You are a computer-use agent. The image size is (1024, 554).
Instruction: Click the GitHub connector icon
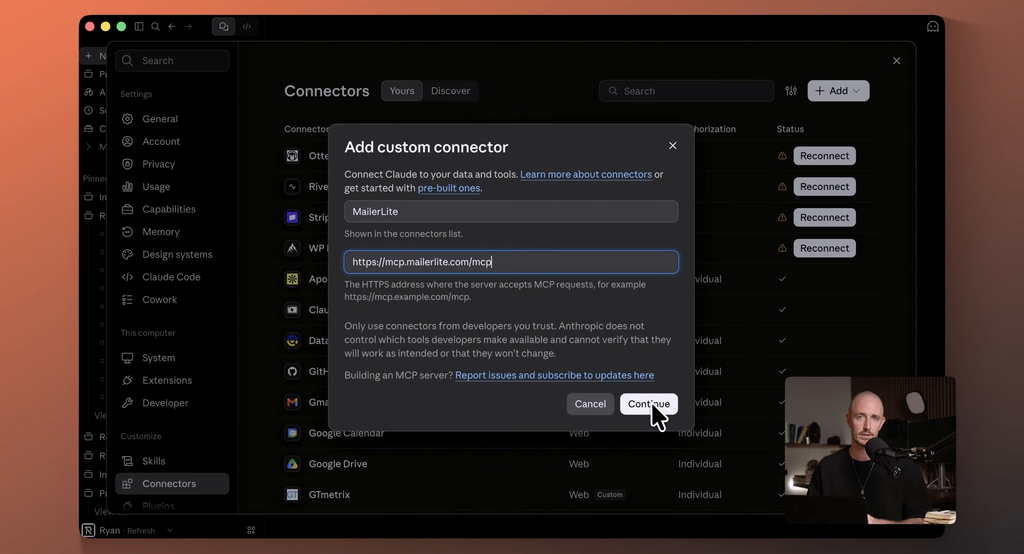292,372
